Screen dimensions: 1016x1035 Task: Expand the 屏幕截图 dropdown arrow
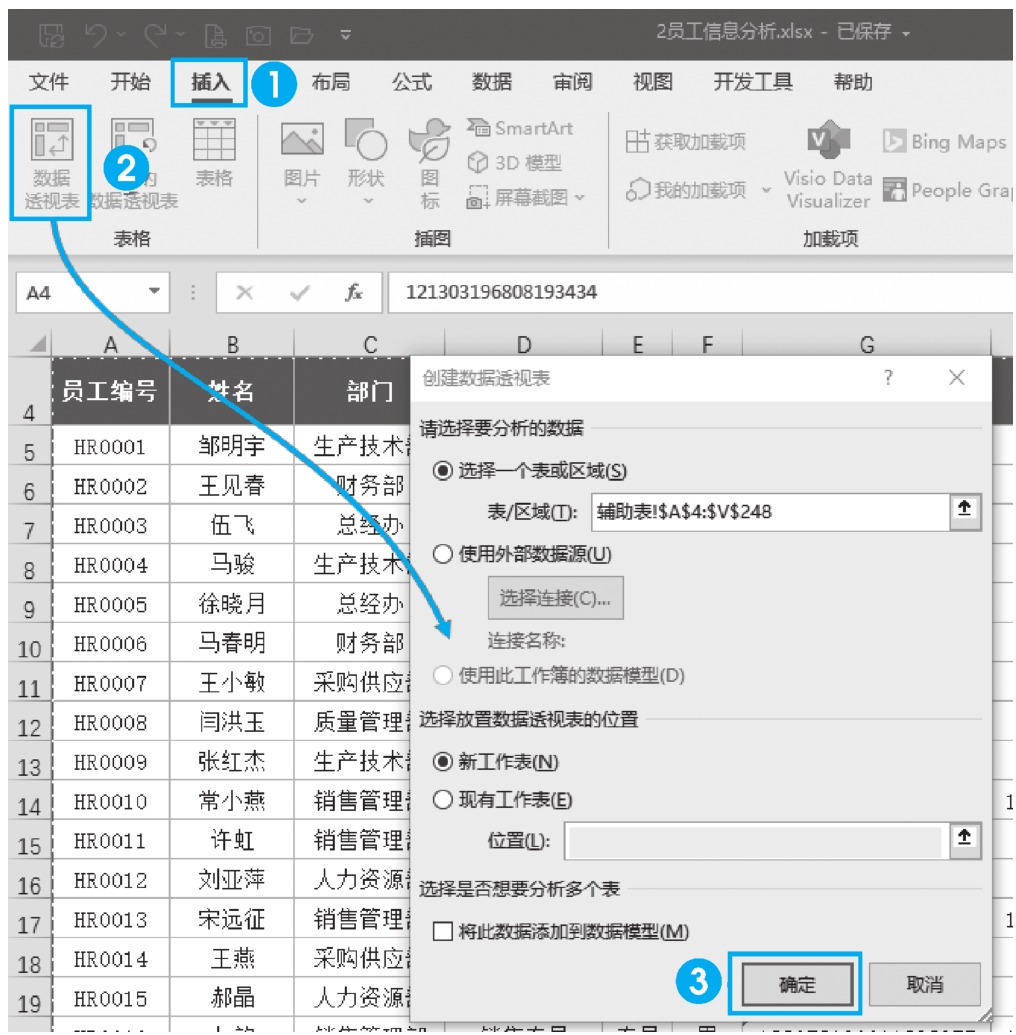point(580,197)
